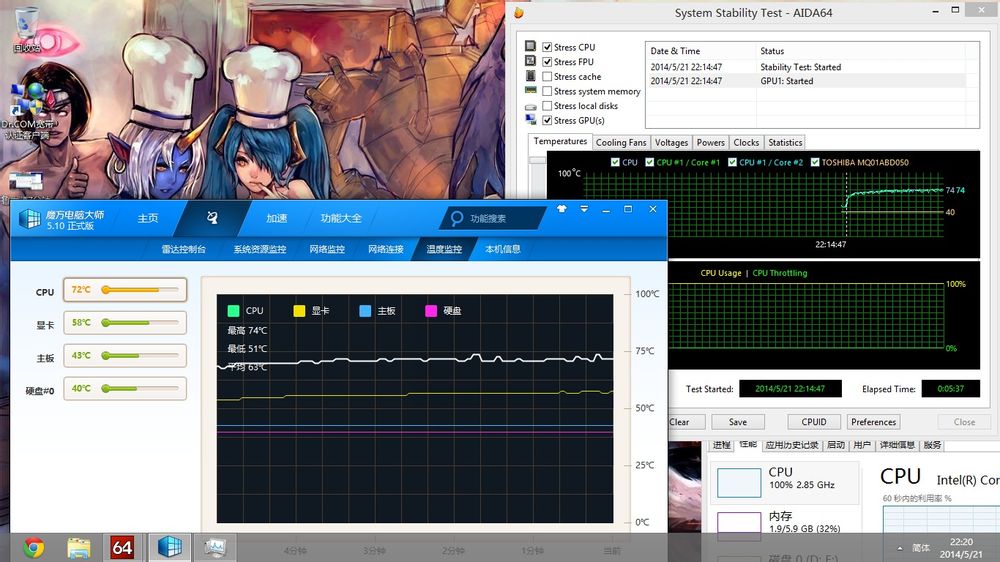Open Ludashi 加速 tab
Image resolution: width=1000 pixels, height=562 pixels.
point(276,218)
